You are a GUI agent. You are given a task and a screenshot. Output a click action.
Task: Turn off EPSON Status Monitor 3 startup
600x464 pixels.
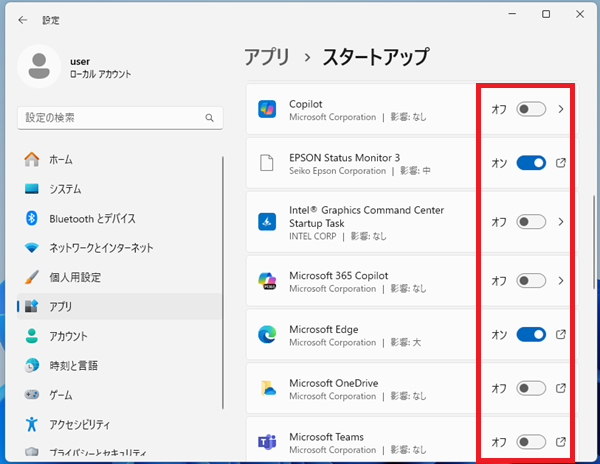click(531, 163)
